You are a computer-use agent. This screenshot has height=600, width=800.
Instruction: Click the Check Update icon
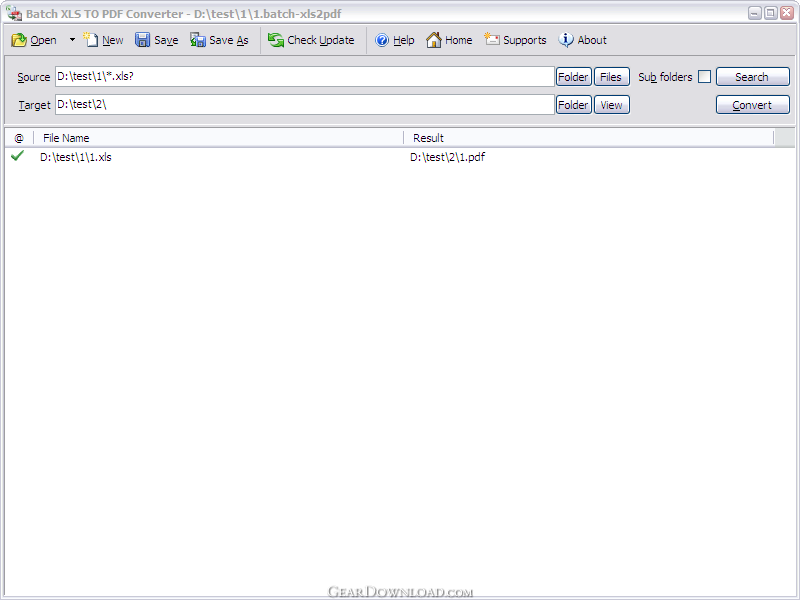(x=276, y=40)
